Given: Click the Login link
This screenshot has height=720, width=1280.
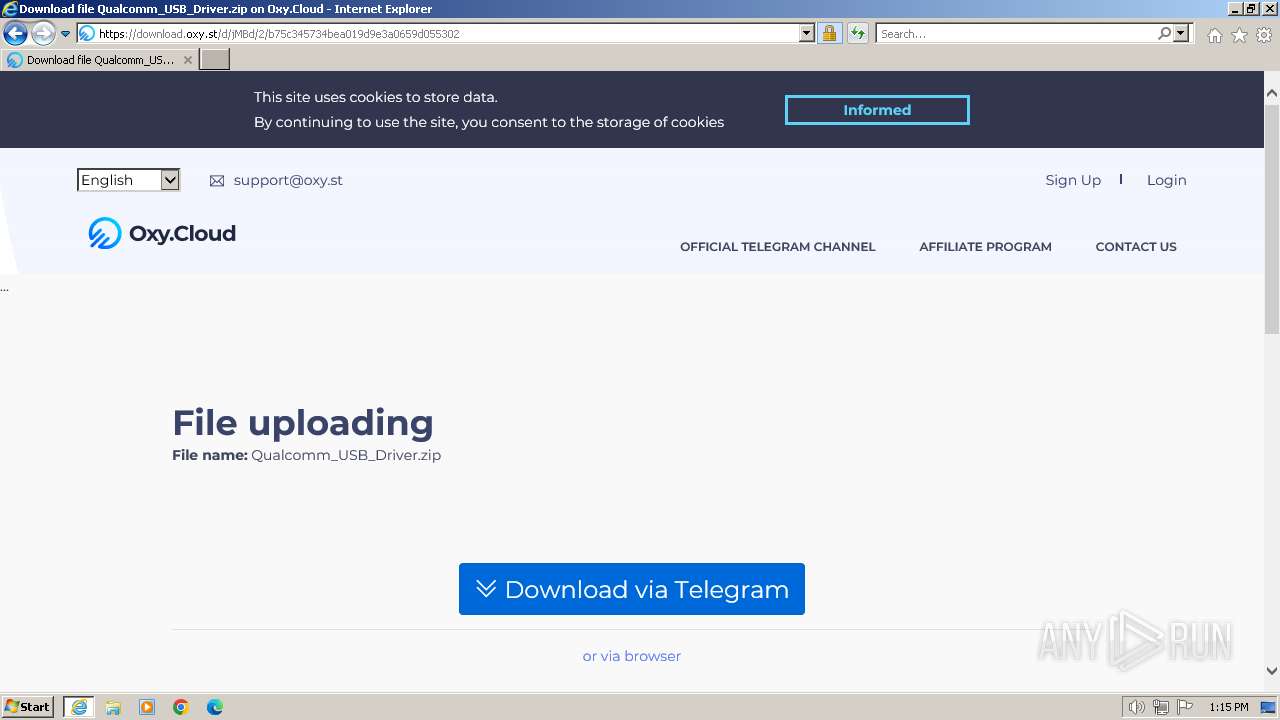Looking at the screenshot, I should pos(1166,180).
